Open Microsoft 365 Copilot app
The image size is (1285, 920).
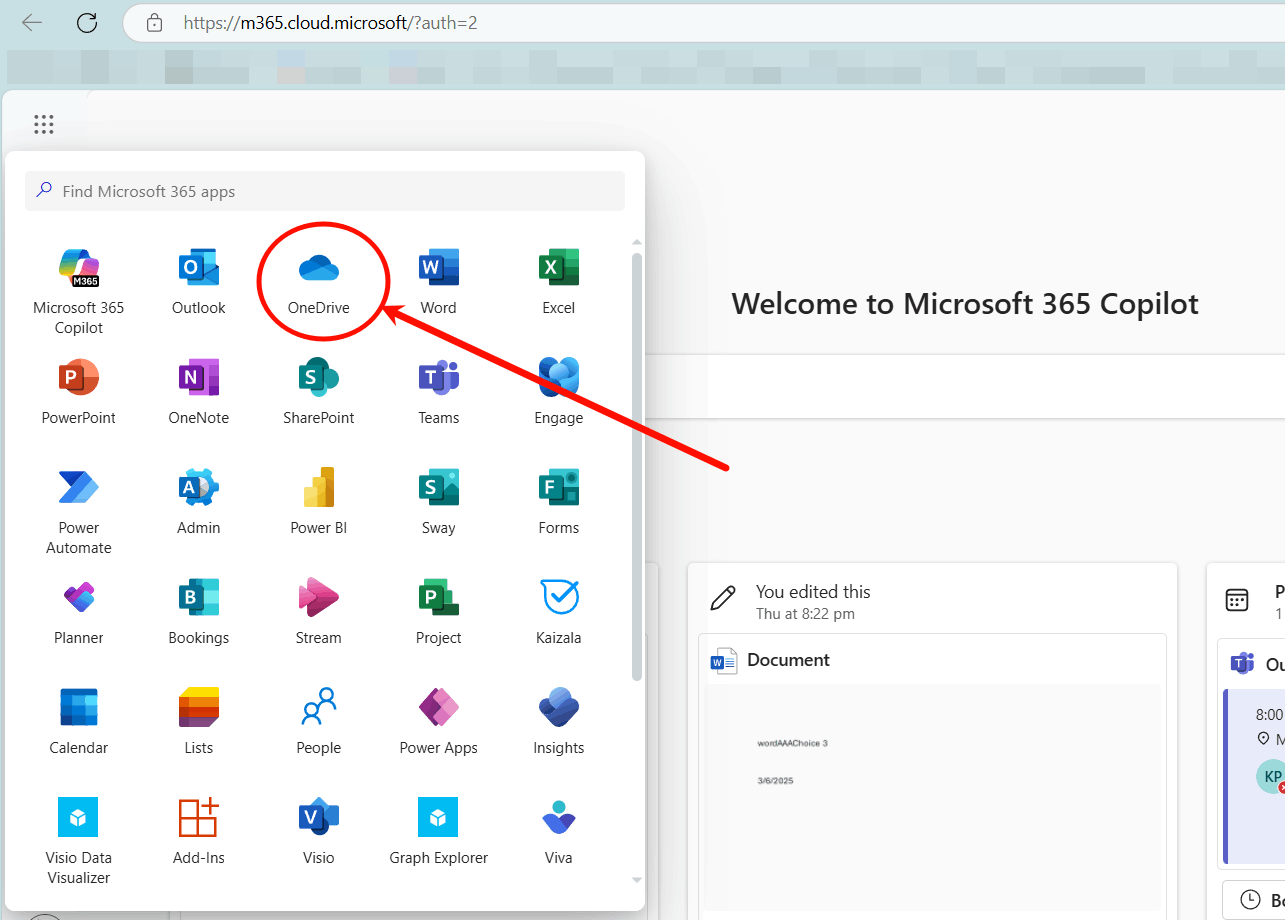point(79,290)
